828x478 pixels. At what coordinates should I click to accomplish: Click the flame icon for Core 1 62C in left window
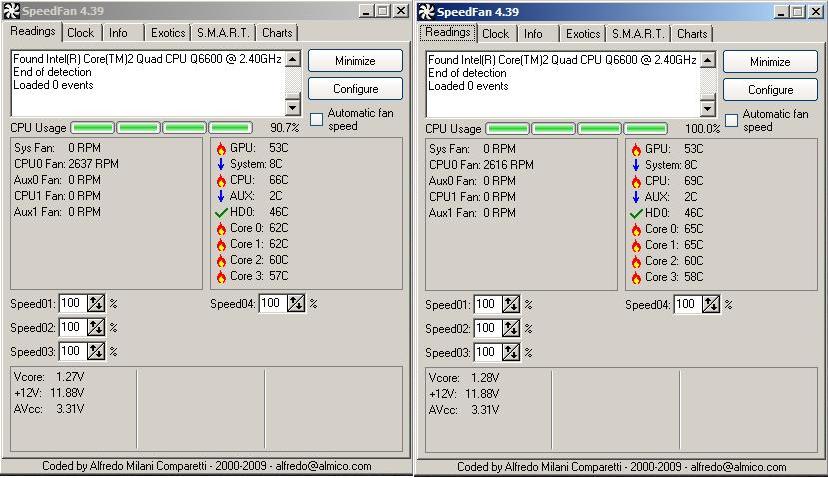pos(221,245)
